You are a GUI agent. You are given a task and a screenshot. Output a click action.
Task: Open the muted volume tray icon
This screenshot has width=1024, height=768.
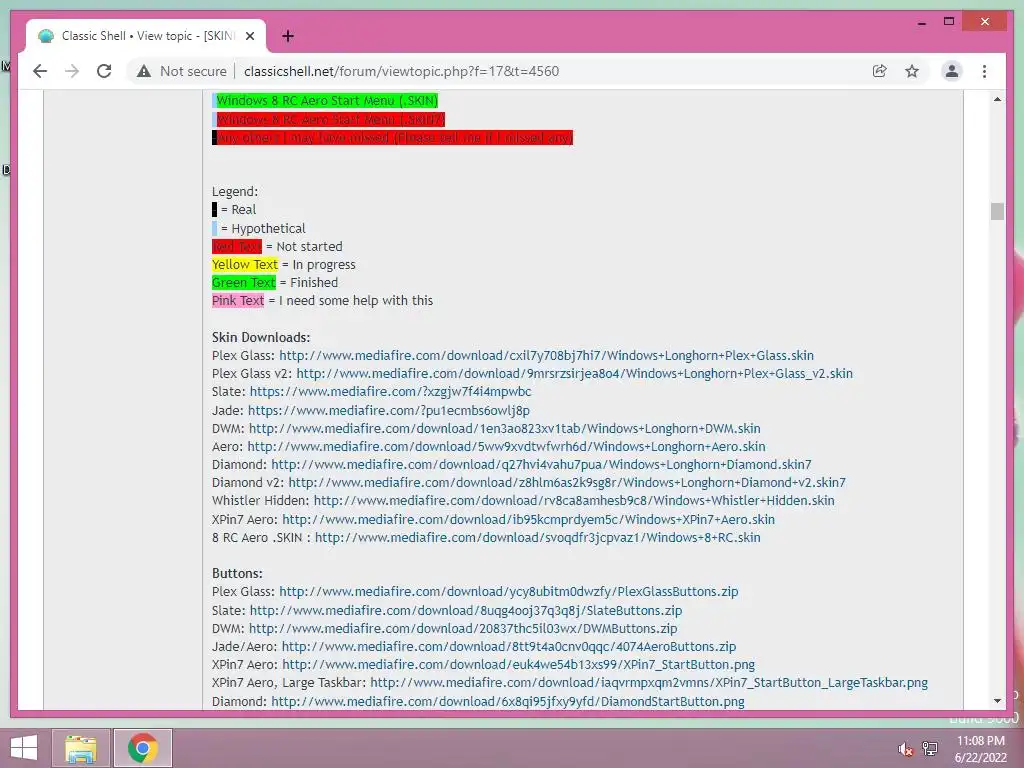tap(905, 748)
